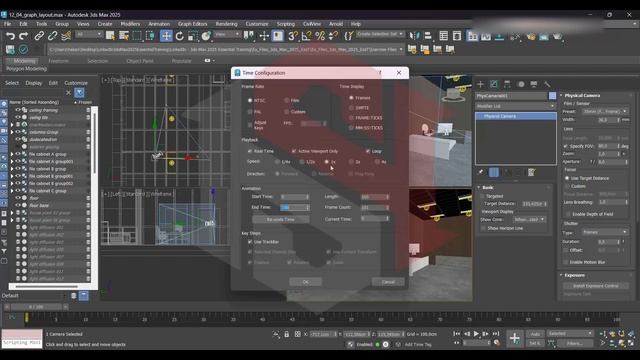Activate the Select and Rotate tool
Screen dimensions: 640x360
click(x=180, y=36)
